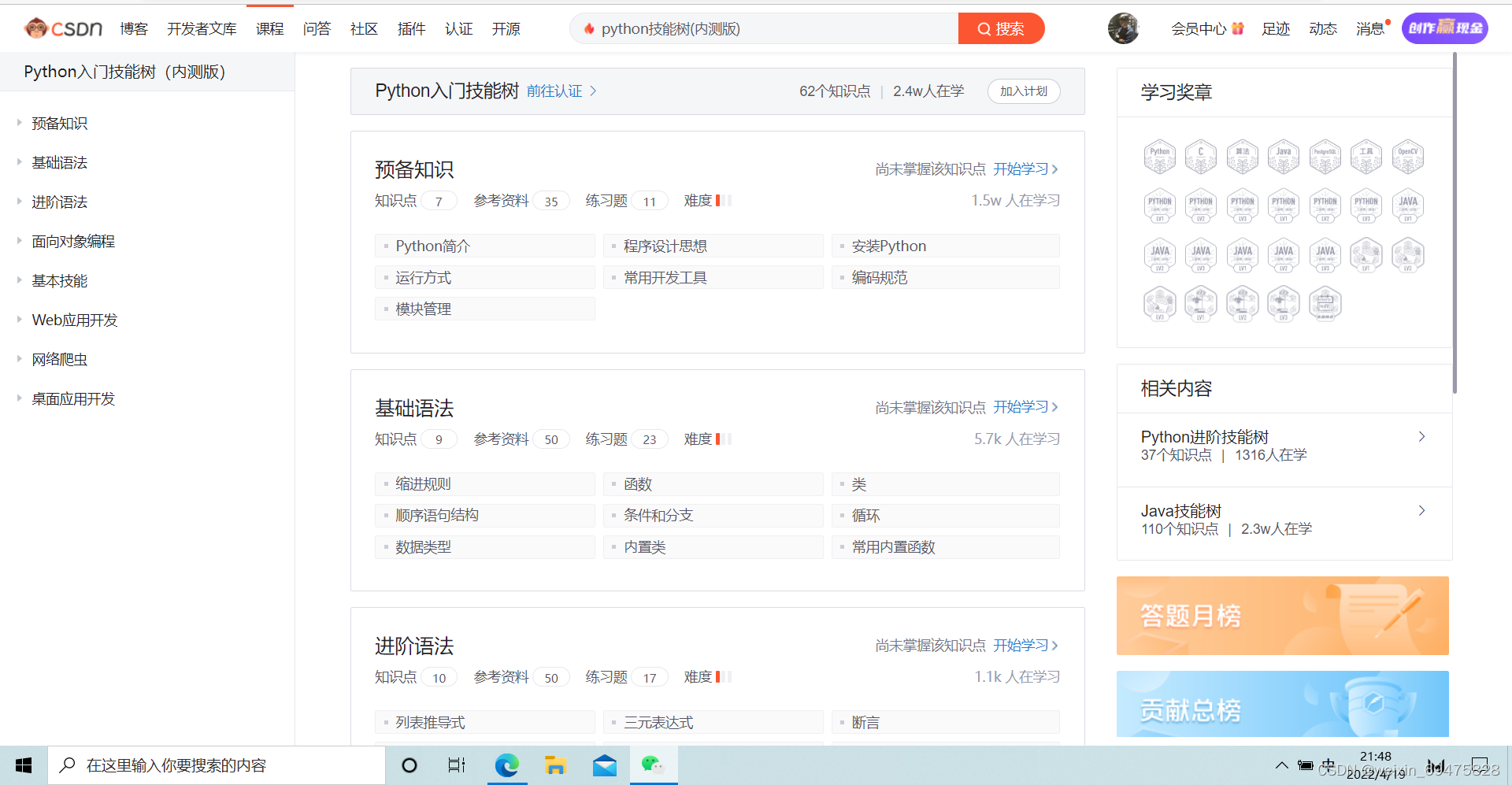This screenshot has height=785, width=1512.
Task: Open the 社区 nav item
Action: 364,29
